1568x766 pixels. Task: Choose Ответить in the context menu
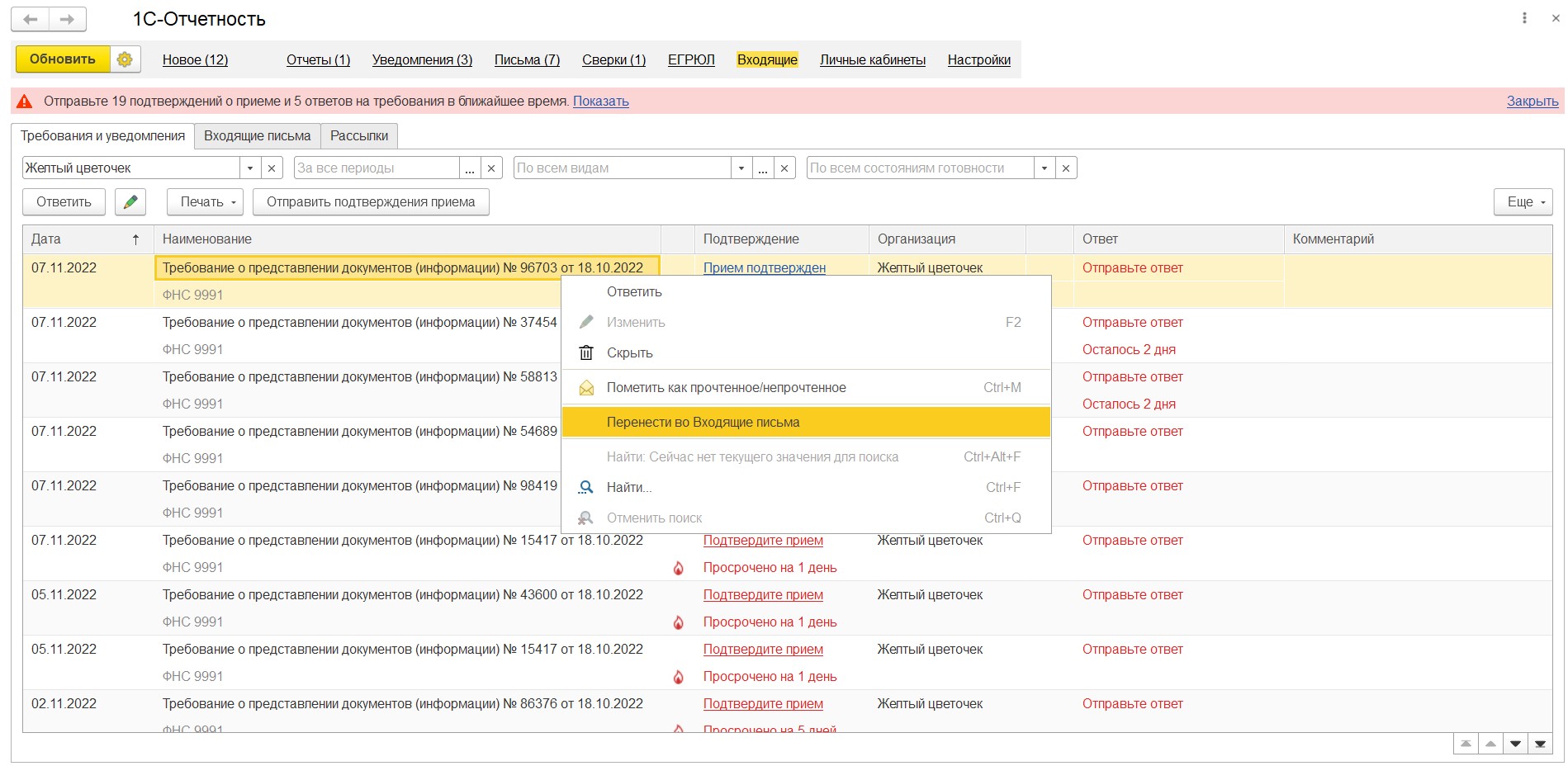point(806,292)
